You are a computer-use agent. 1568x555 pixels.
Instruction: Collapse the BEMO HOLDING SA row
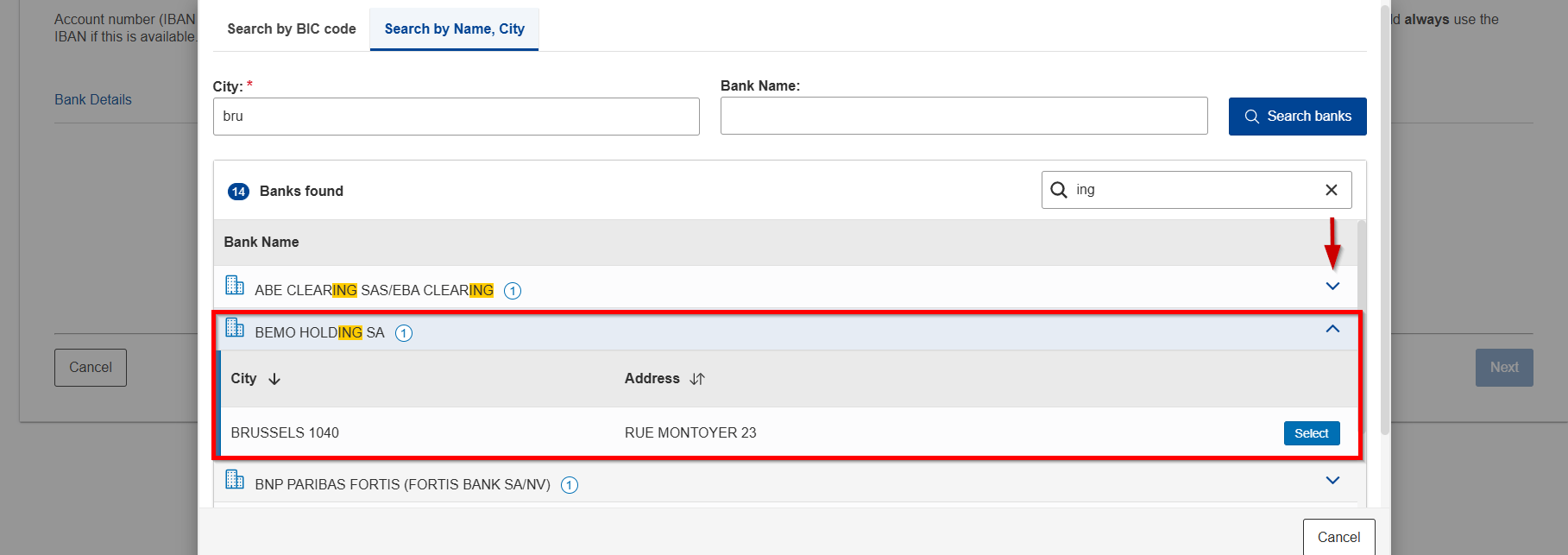click(1332, 329)
